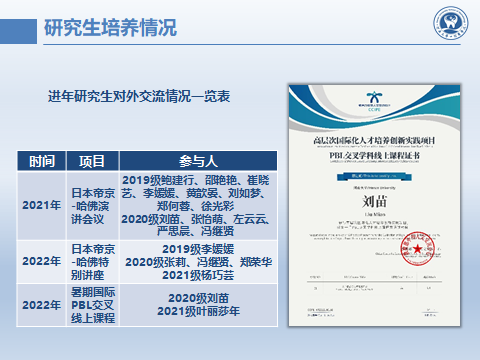
Task: Click the certificate image thumbnail
Action: click(374, 205)
